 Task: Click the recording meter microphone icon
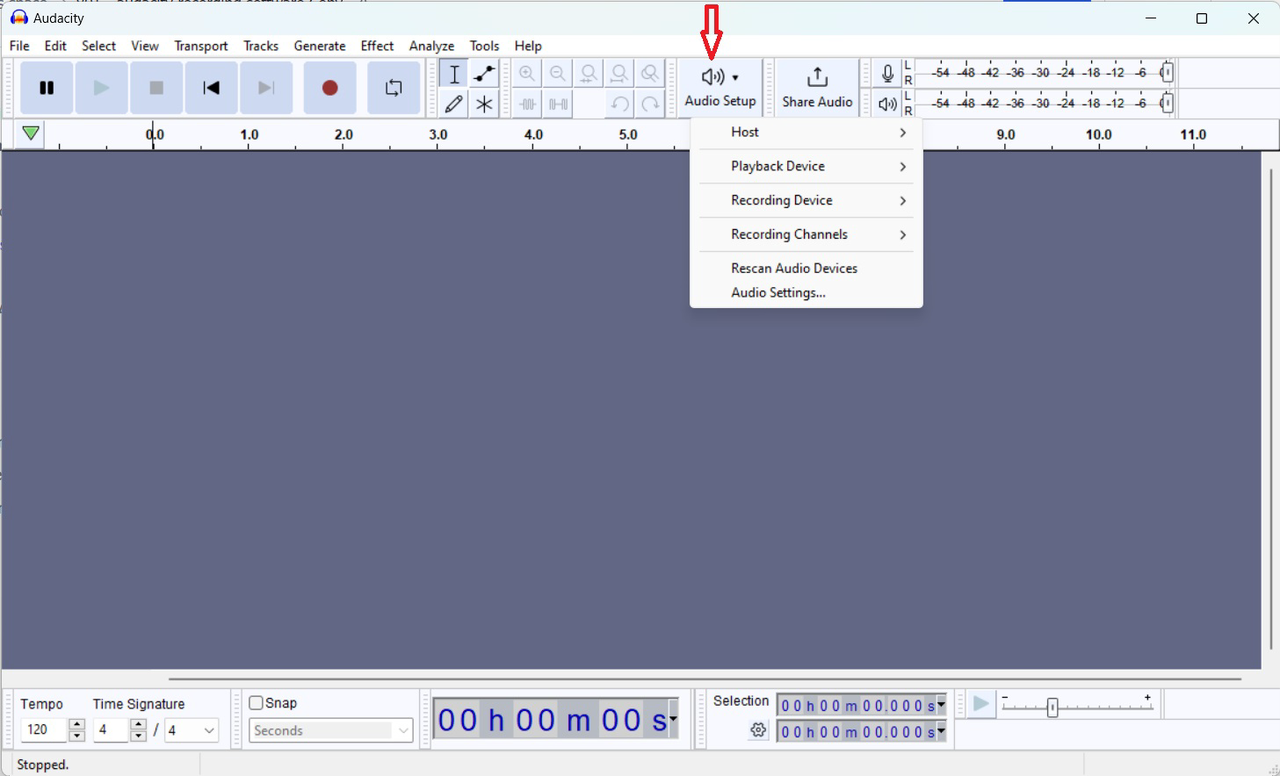point(886,72)
